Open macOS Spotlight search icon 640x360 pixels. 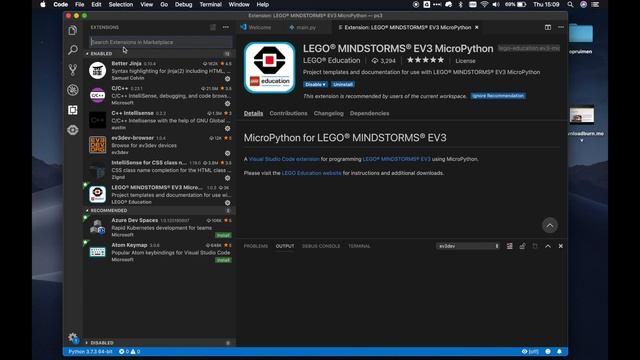point(570,4)
